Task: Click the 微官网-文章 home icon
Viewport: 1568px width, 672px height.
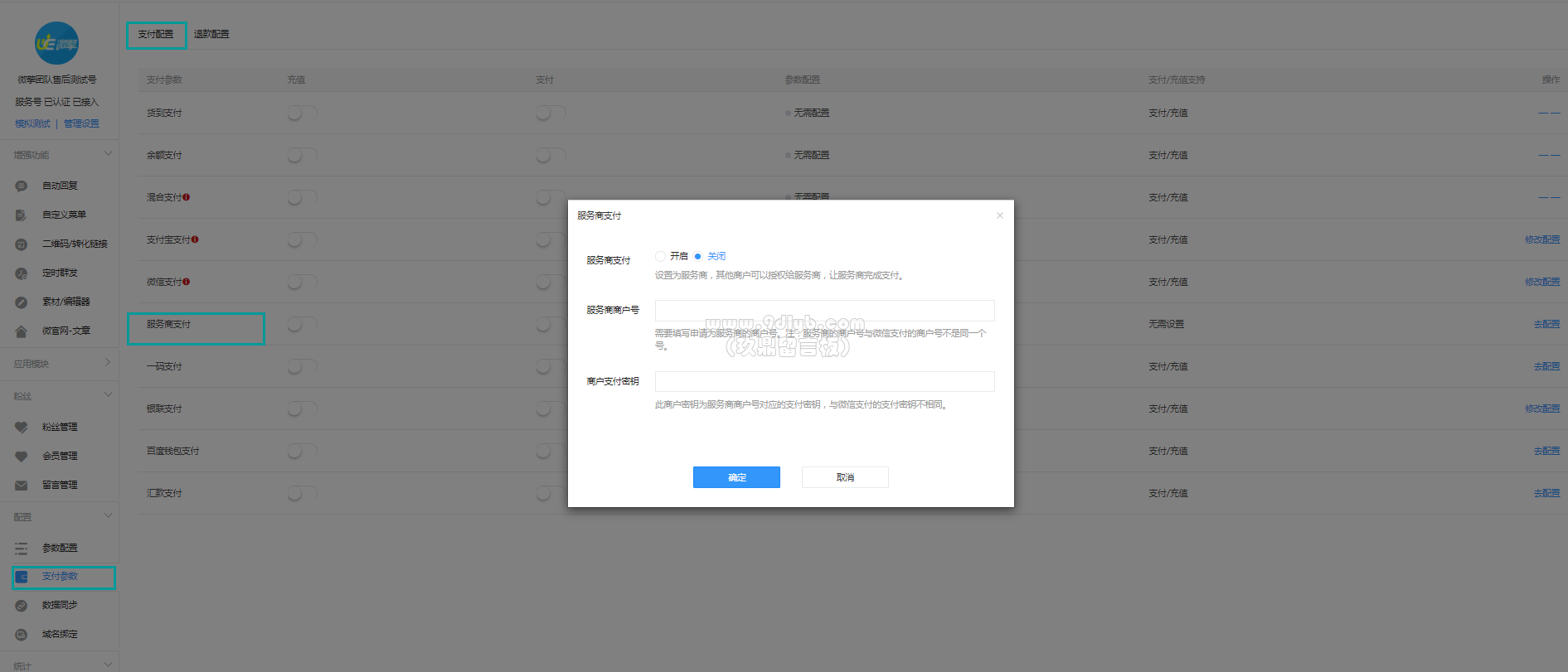Action: pyautogui.click(x=22, y=331)
